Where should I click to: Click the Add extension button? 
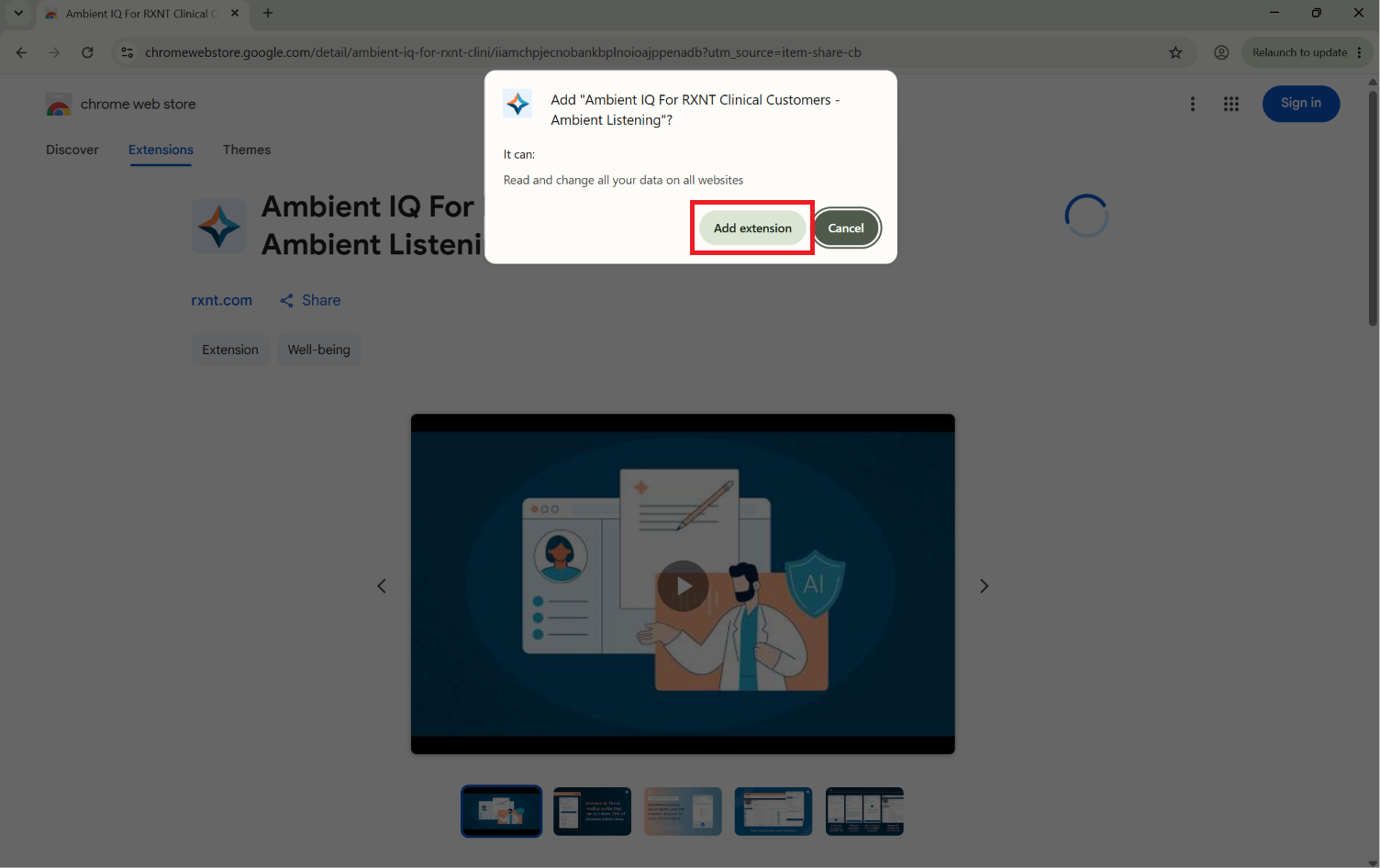click(752, 228)
